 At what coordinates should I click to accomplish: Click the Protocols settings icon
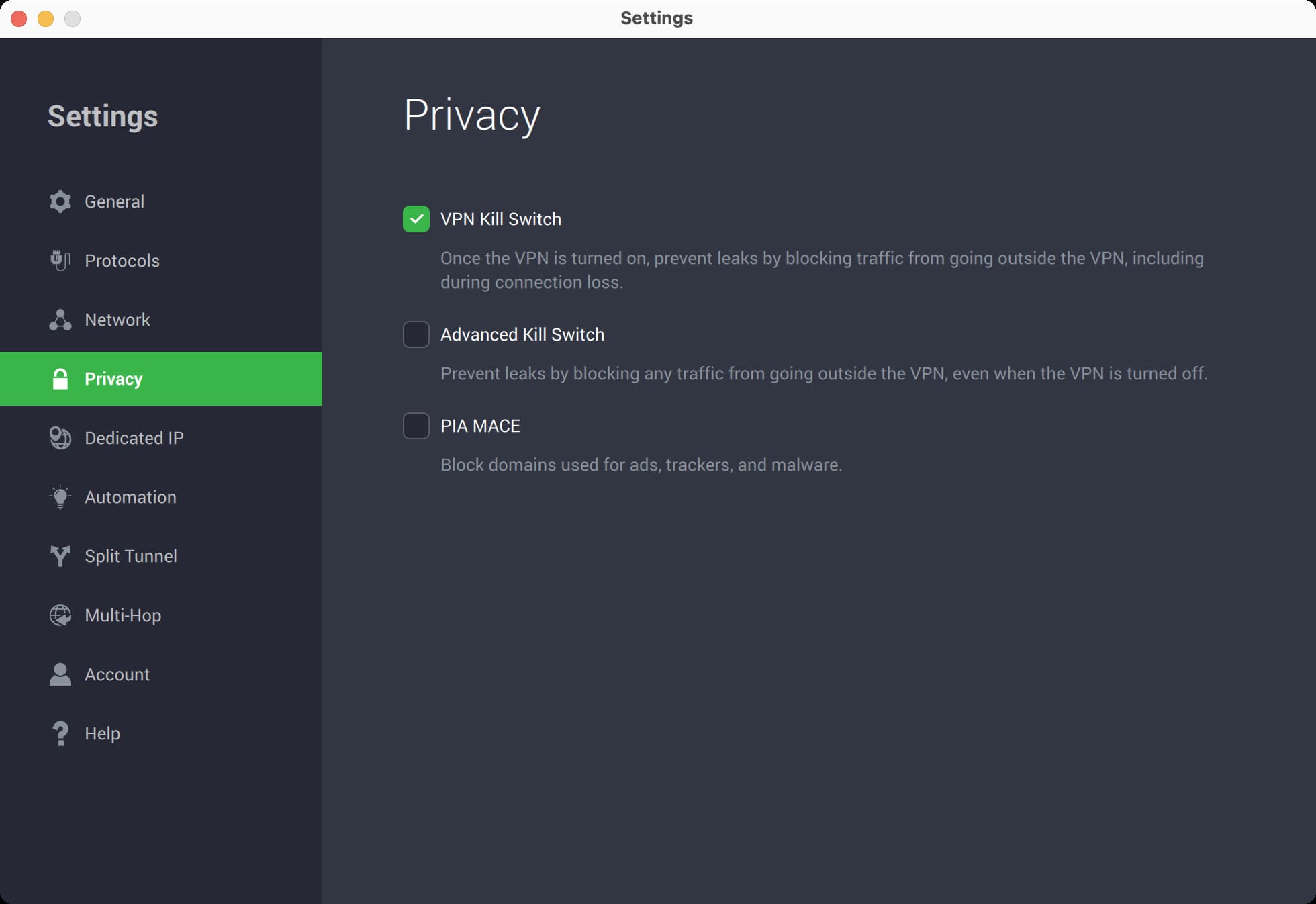click(x=60, y=260)
